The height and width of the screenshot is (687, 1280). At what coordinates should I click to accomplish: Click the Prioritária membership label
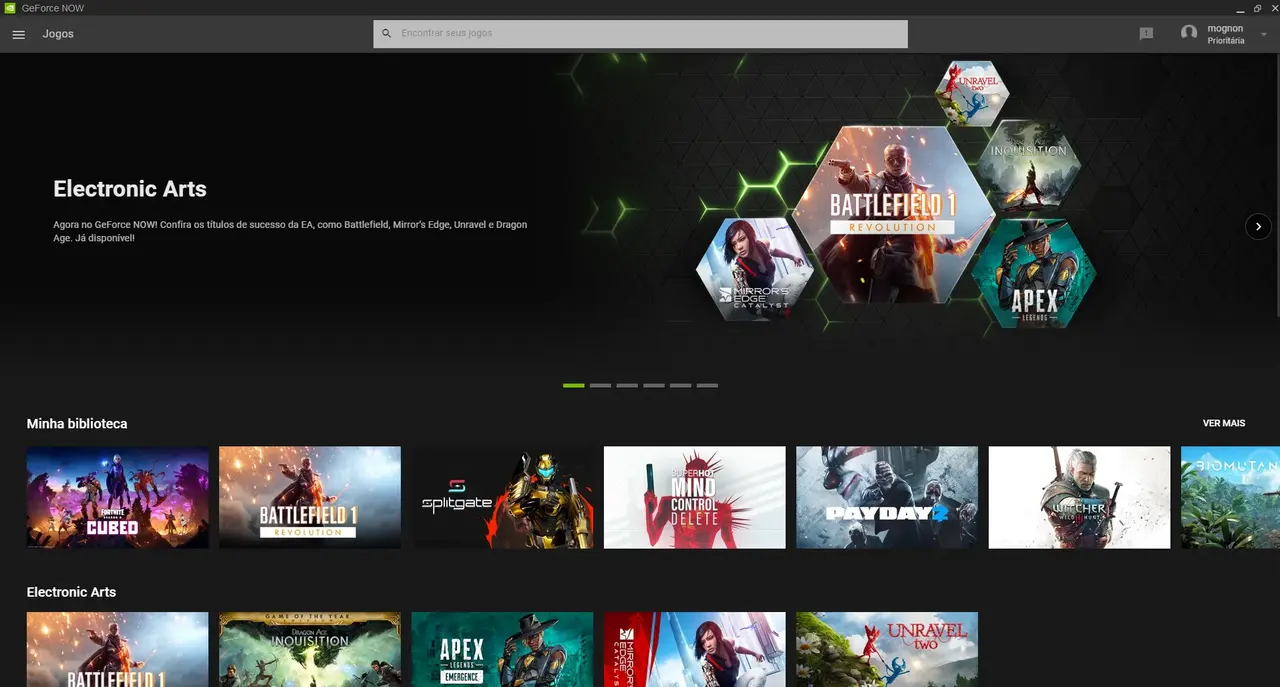coord(1226,41)
